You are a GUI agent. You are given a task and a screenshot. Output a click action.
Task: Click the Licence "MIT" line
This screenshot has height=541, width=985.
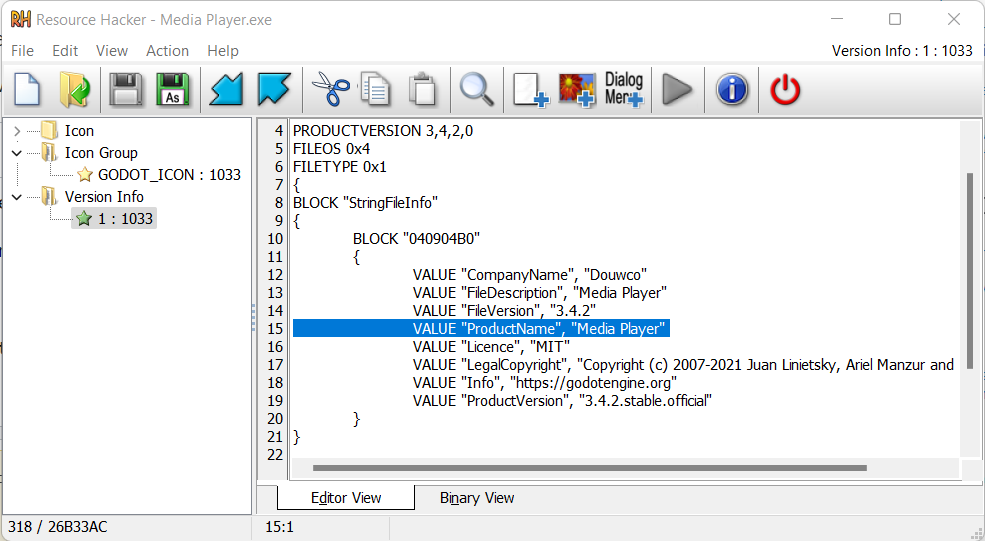491,347
